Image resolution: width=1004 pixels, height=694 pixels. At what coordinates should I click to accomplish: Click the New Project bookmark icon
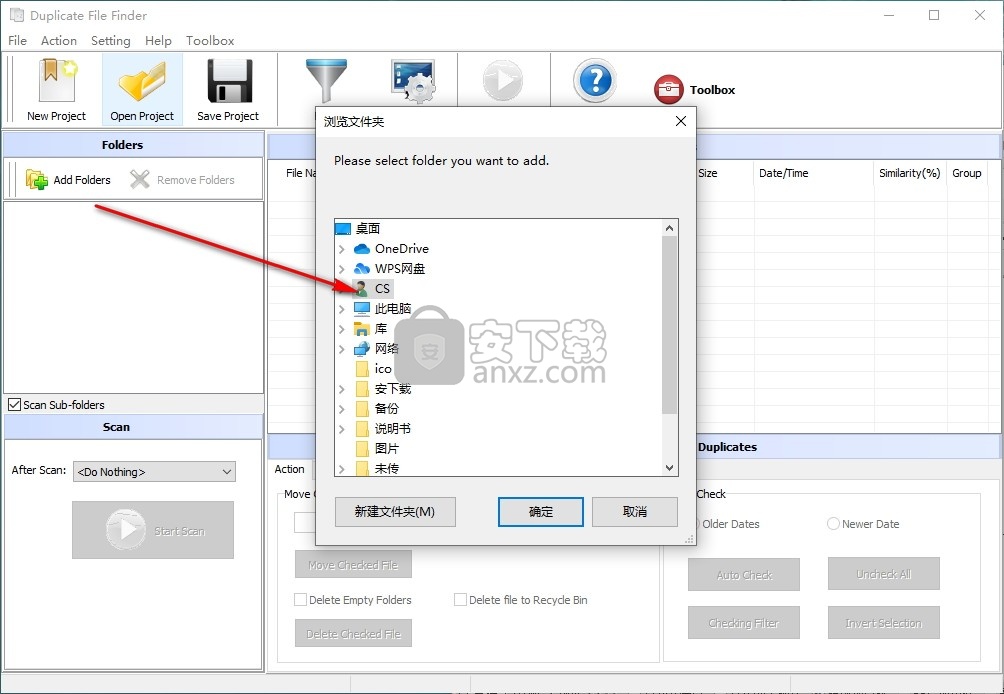tap(58, 80)
